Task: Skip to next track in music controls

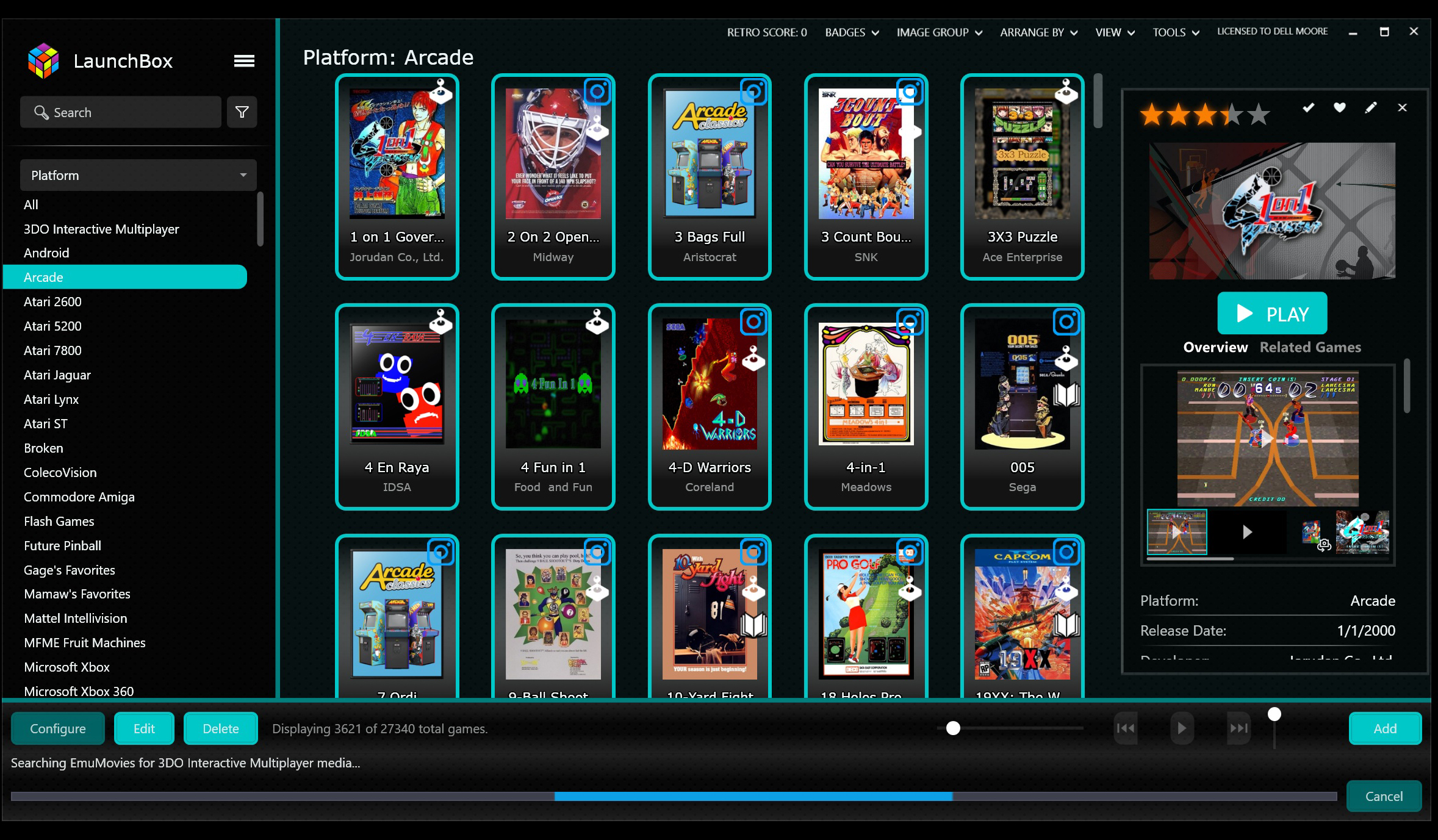Action: [x=1238, y=728]
